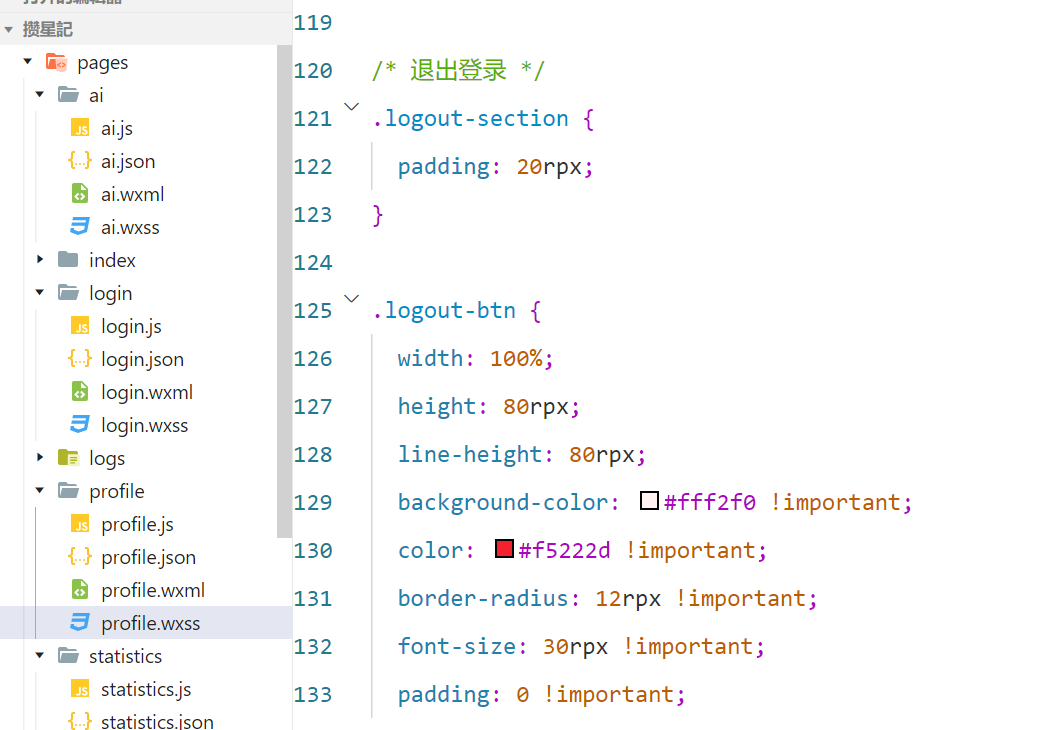Click the .logout-btn selector text
Viewport: 1051px width, 730px height.
click(444, 310)
